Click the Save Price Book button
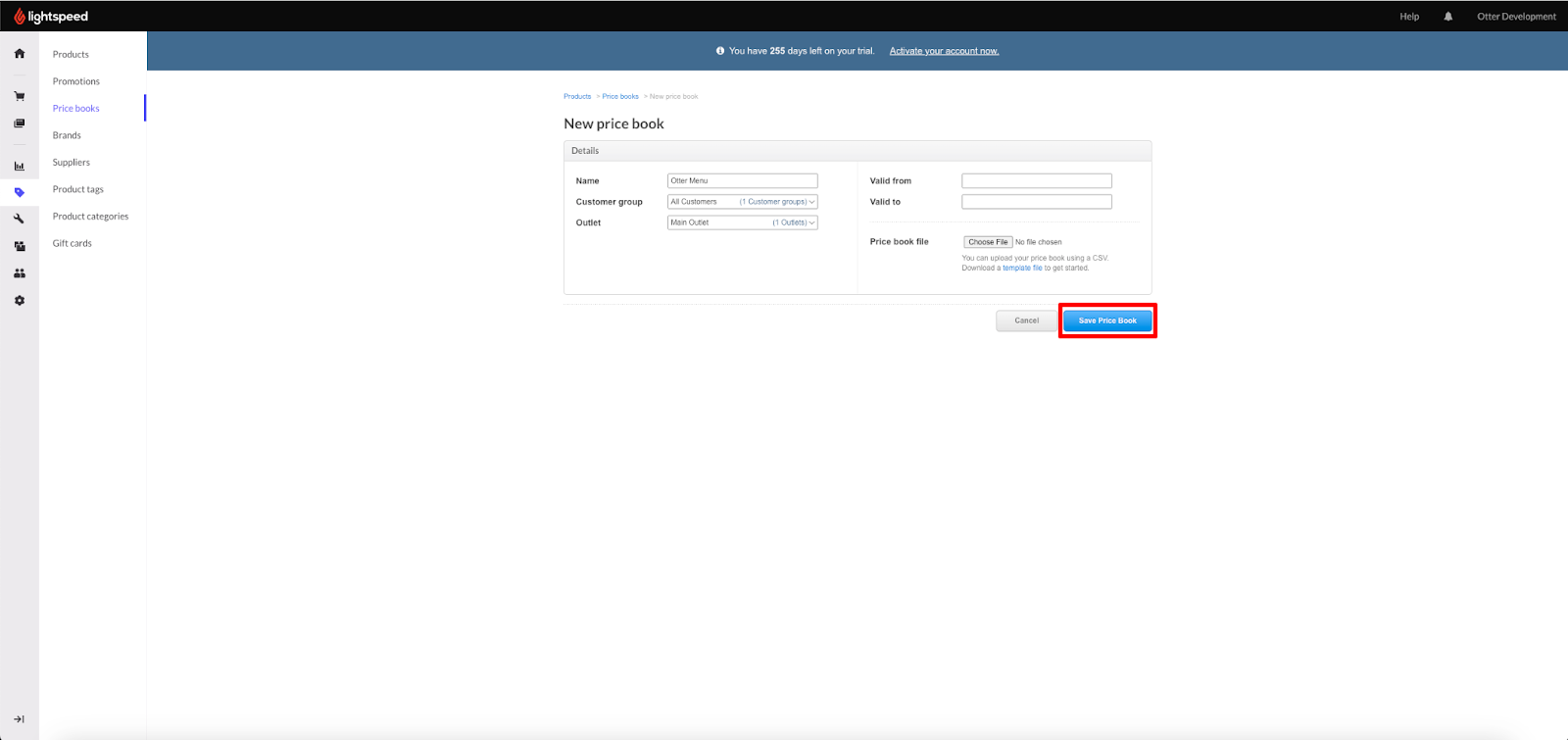The height and width of the screenshot is (740, 1568). click(1107, 321)
